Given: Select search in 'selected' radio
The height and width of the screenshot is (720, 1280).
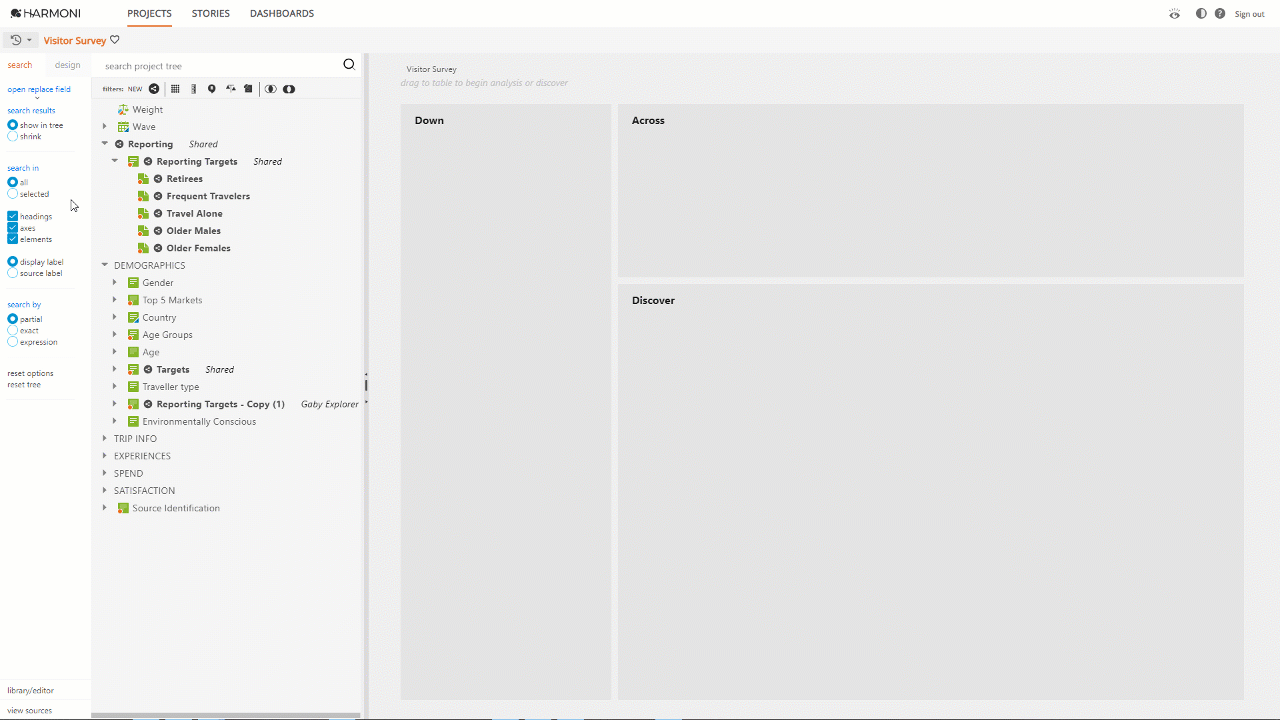Looking at the screenshot, I should (x=13, y=194).
